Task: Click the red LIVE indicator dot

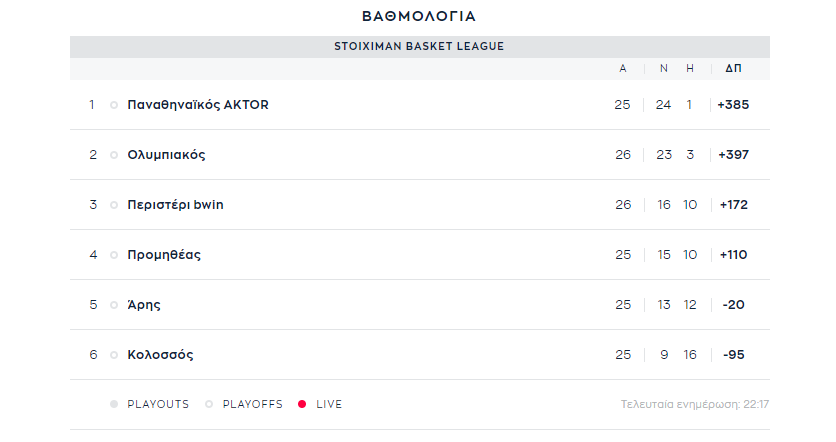Action: (x=302, y=404)
